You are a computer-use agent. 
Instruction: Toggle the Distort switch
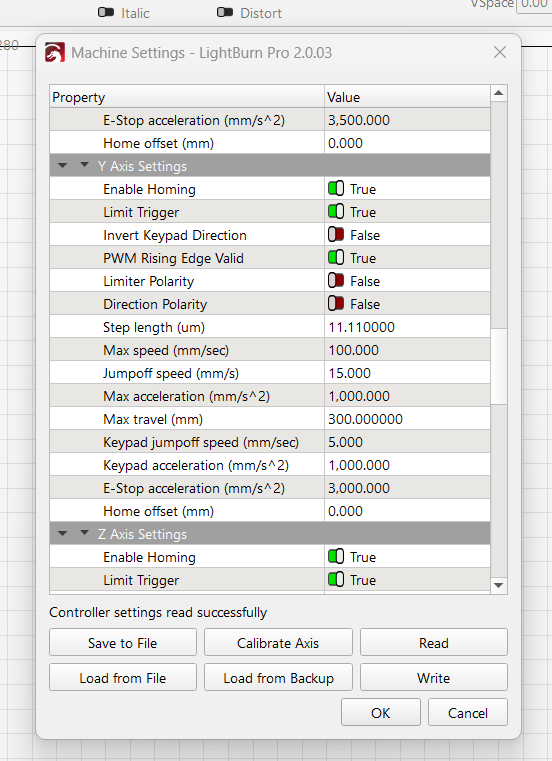pyautogui.click(x=225, y=13)
